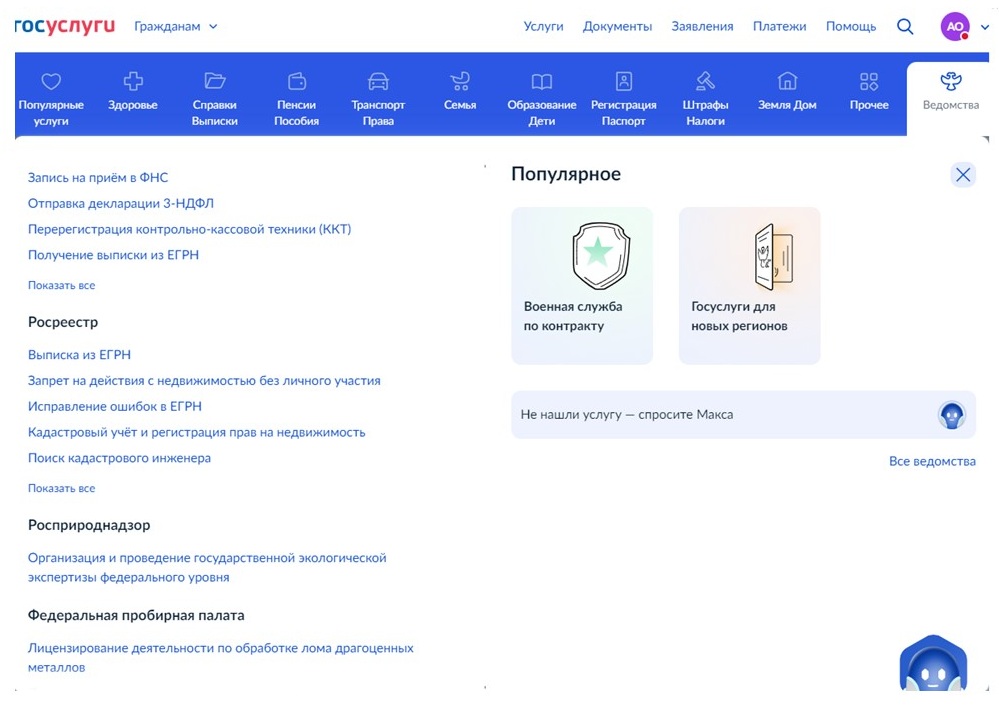Click the search magnifier icon
Image resolution: width=999 pixels, height=707 pixels.
(x=905, y=26)
